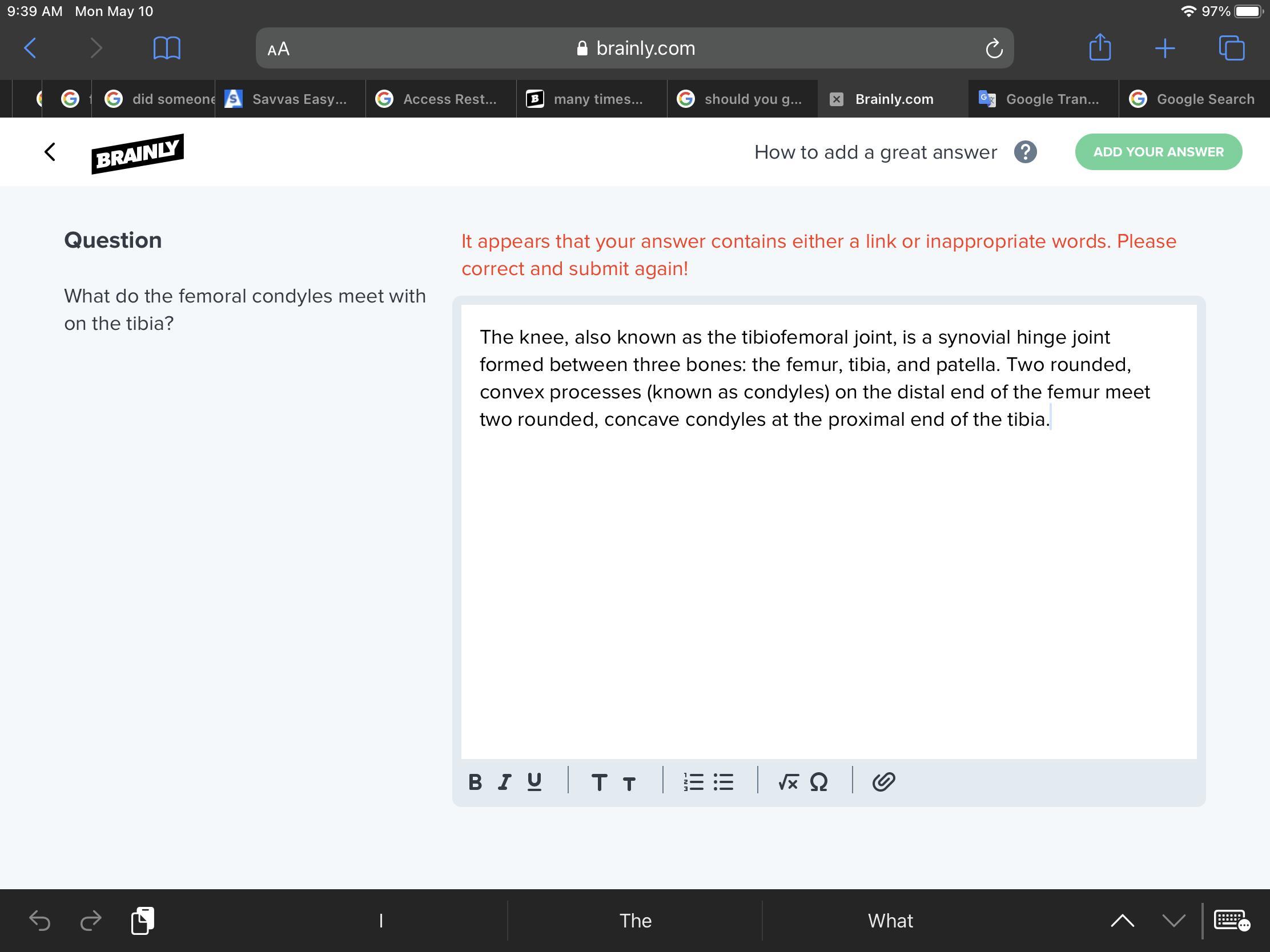Open the Omega special symbols picker
Viewport: 1270px width, 952px height.
(819, 782)
